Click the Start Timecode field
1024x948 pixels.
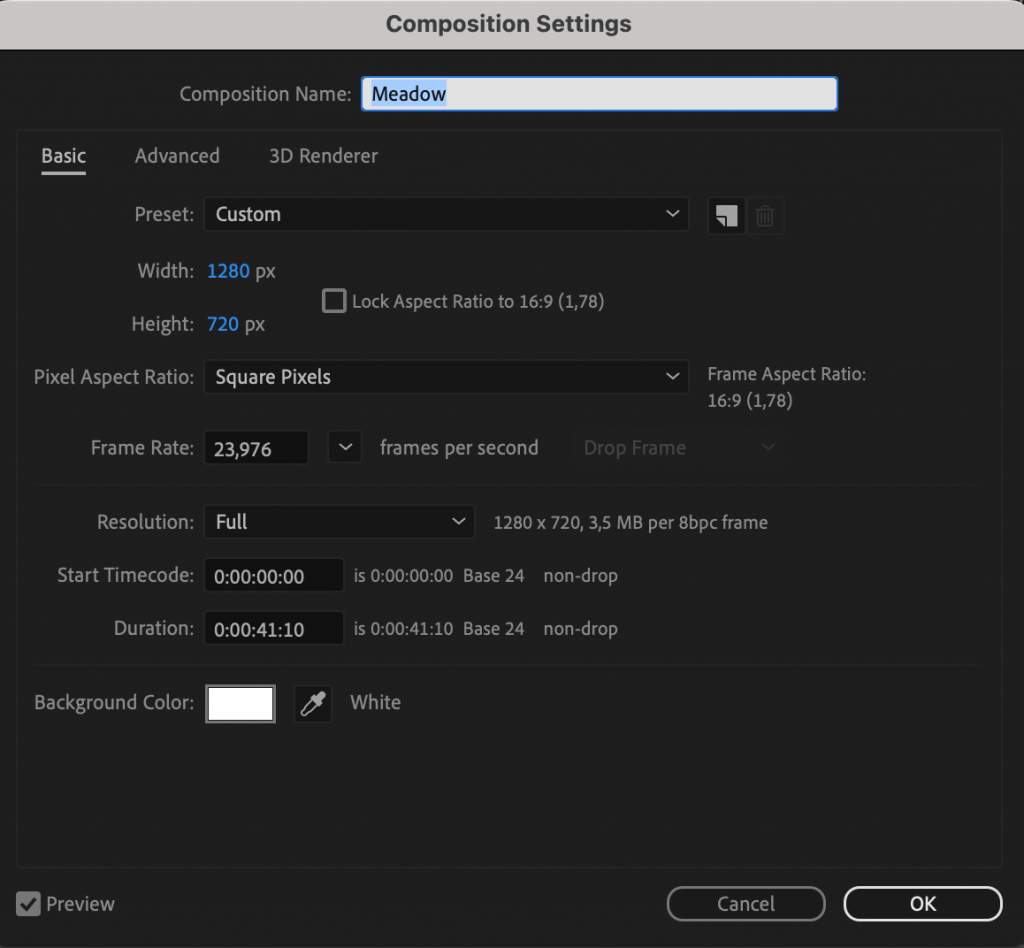tap(273, 575)
